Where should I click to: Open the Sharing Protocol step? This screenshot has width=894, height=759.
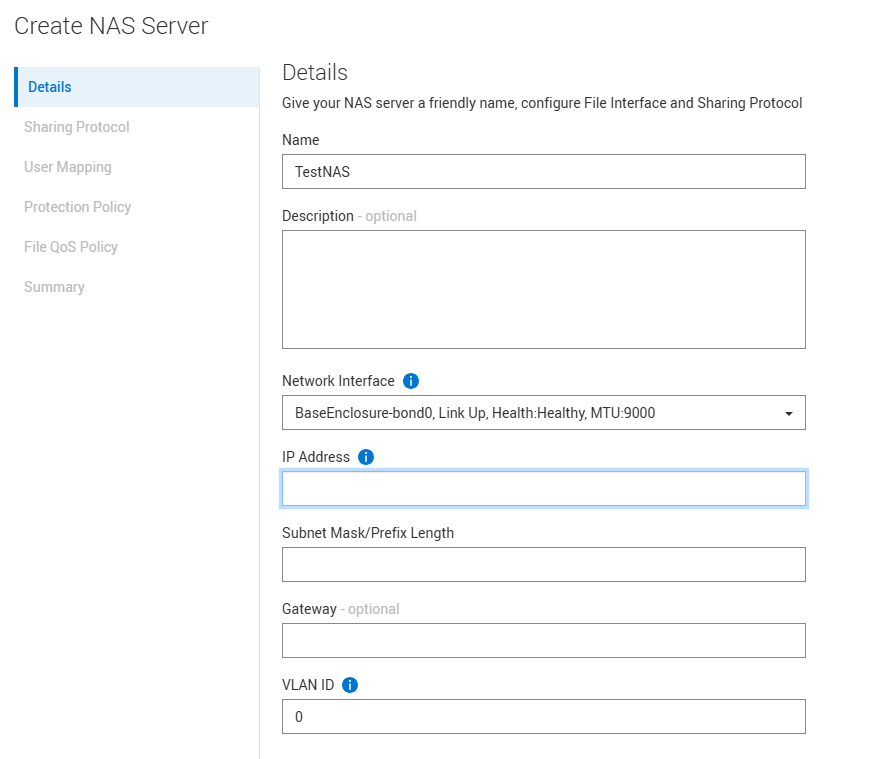[76, 127]
